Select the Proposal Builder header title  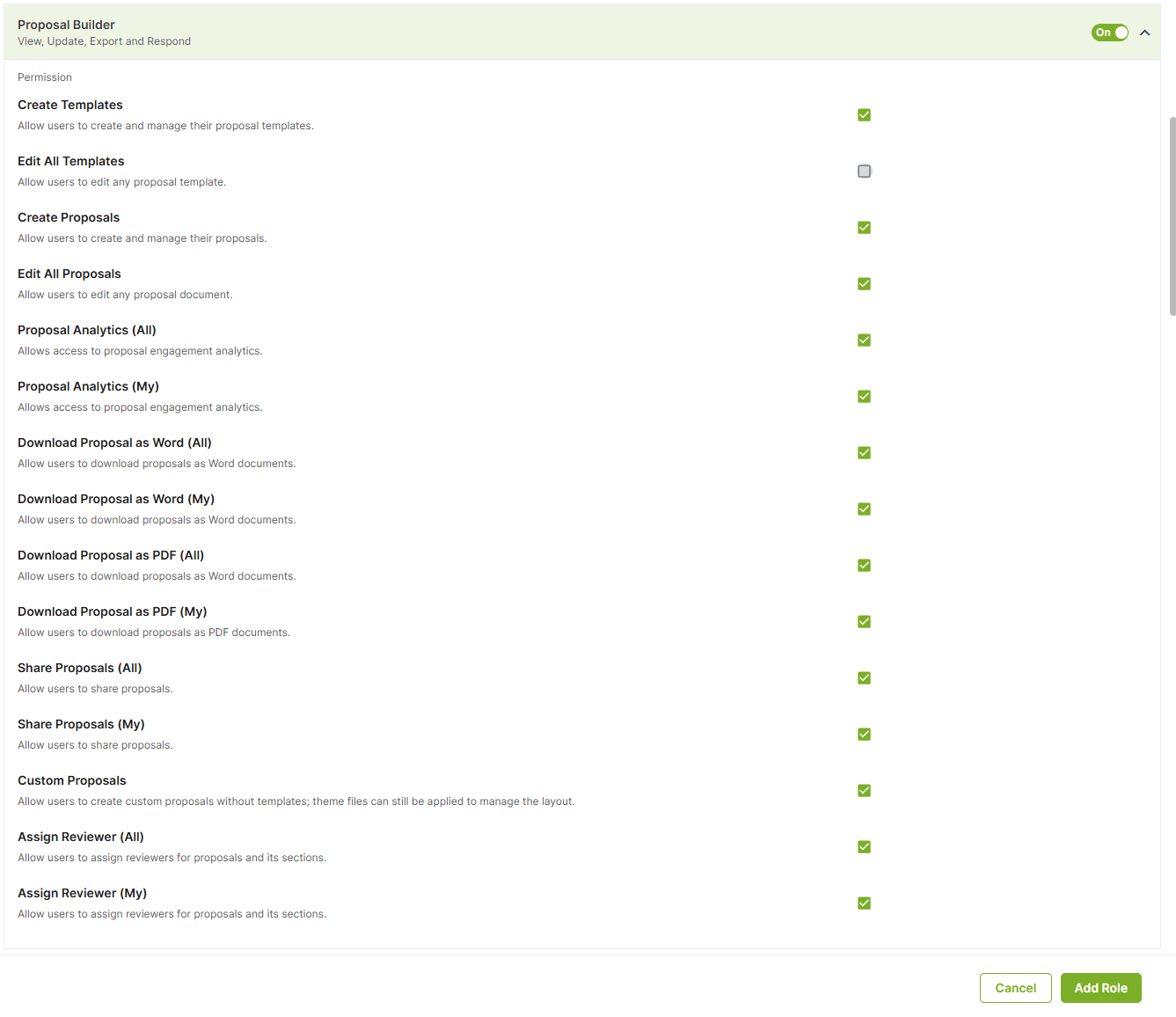coord(66,25)
